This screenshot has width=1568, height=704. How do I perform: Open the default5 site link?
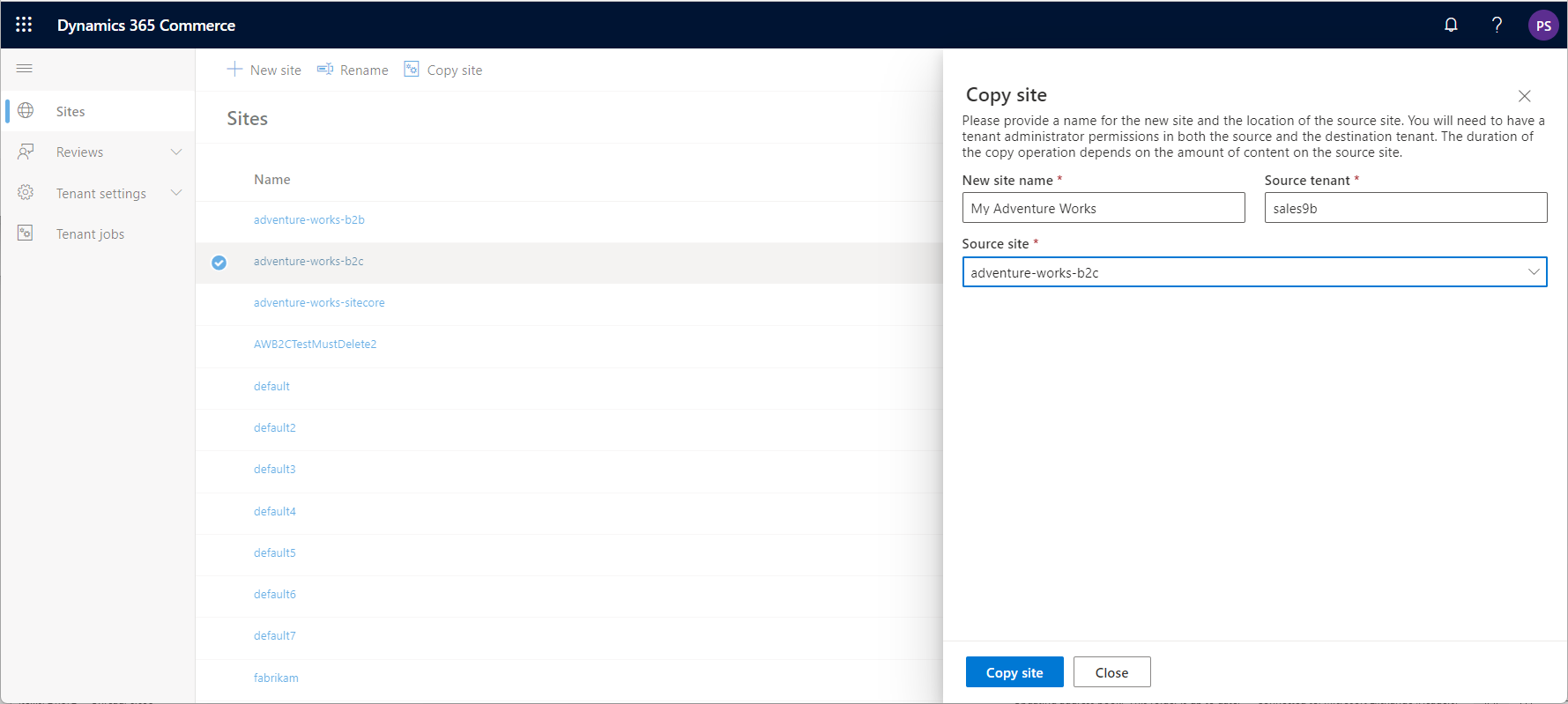point(275,552)
